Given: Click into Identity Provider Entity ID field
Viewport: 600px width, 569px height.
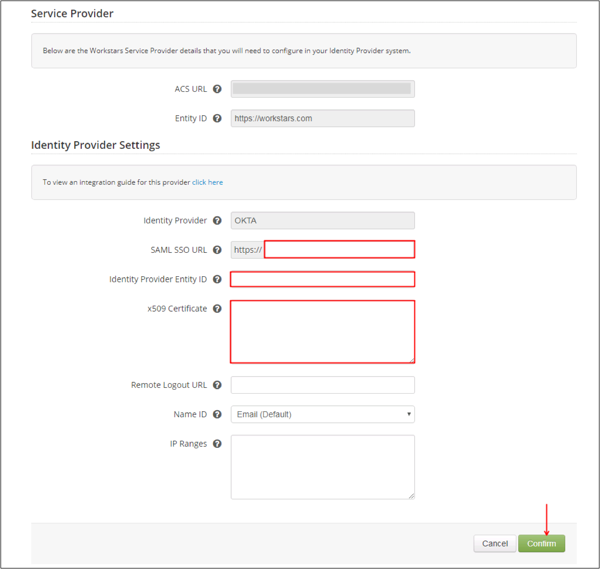Looking at the screenshot, I should (322, 279).
